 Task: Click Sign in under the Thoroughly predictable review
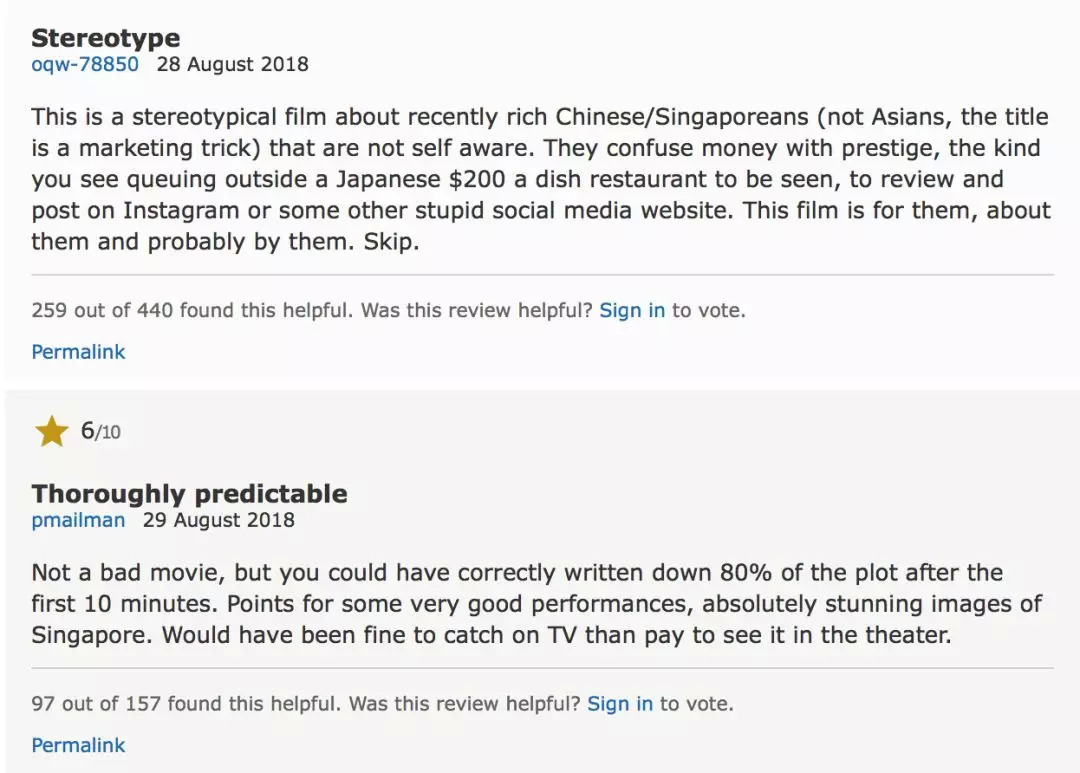pos(620,704)
